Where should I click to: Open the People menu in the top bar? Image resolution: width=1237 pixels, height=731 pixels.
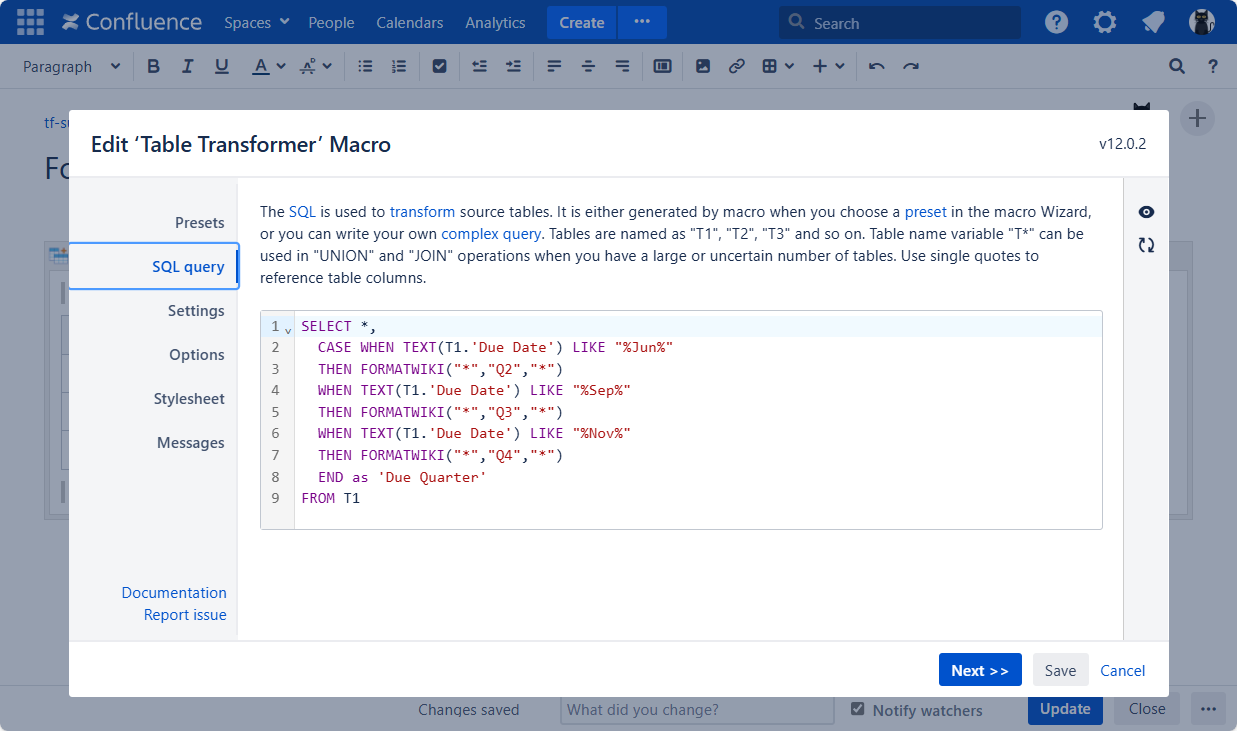[x=331, y=21]
